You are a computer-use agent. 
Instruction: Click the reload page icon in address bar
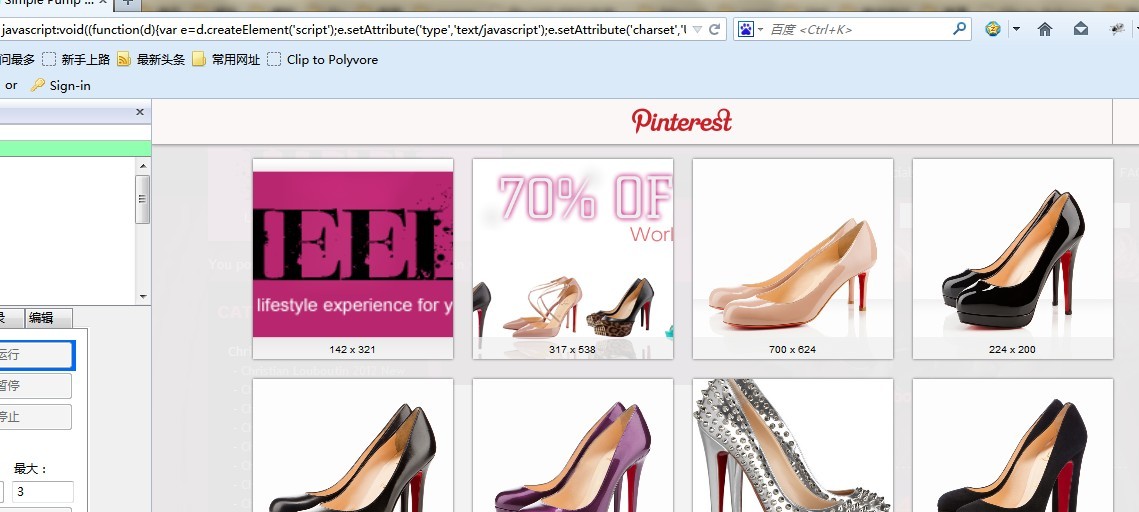[715, 30]
